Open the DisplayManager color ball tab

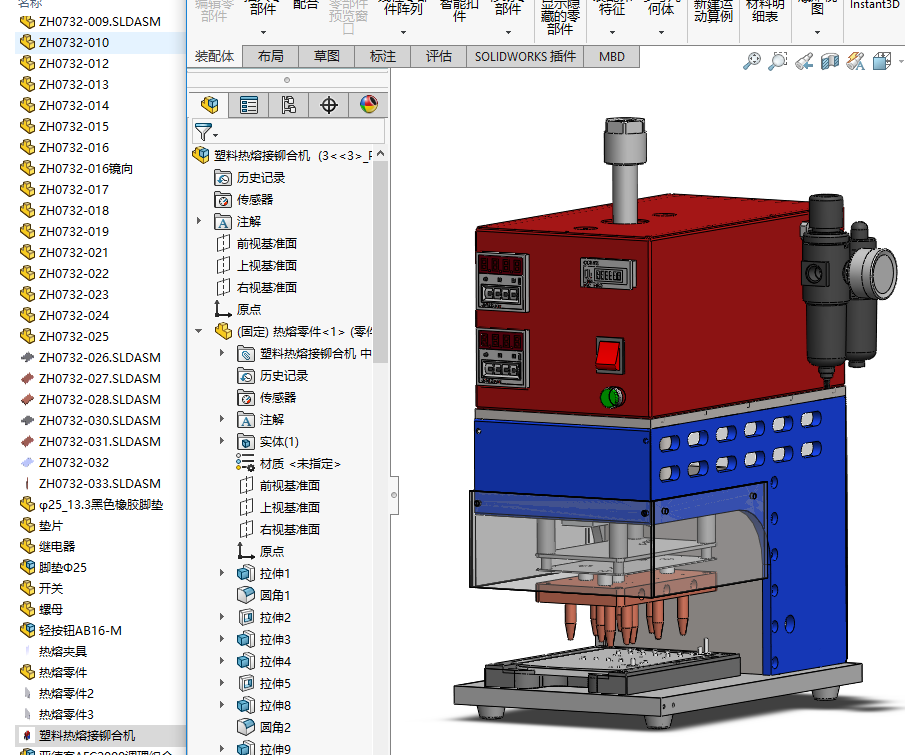(x=368, y=105)
